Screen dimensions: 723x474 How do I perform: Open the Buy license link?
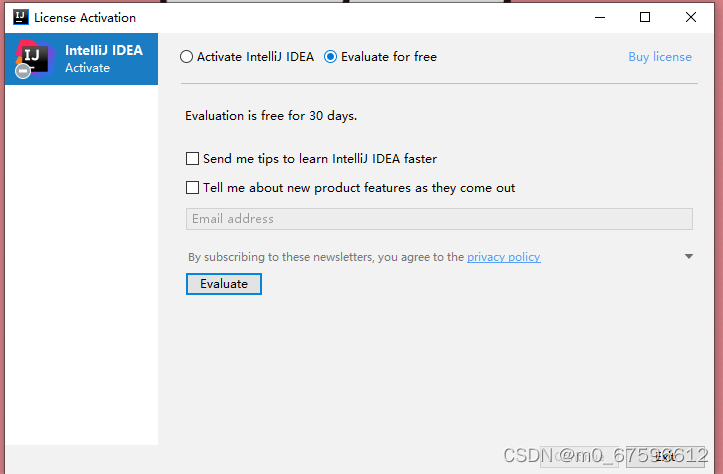(660, 57)
